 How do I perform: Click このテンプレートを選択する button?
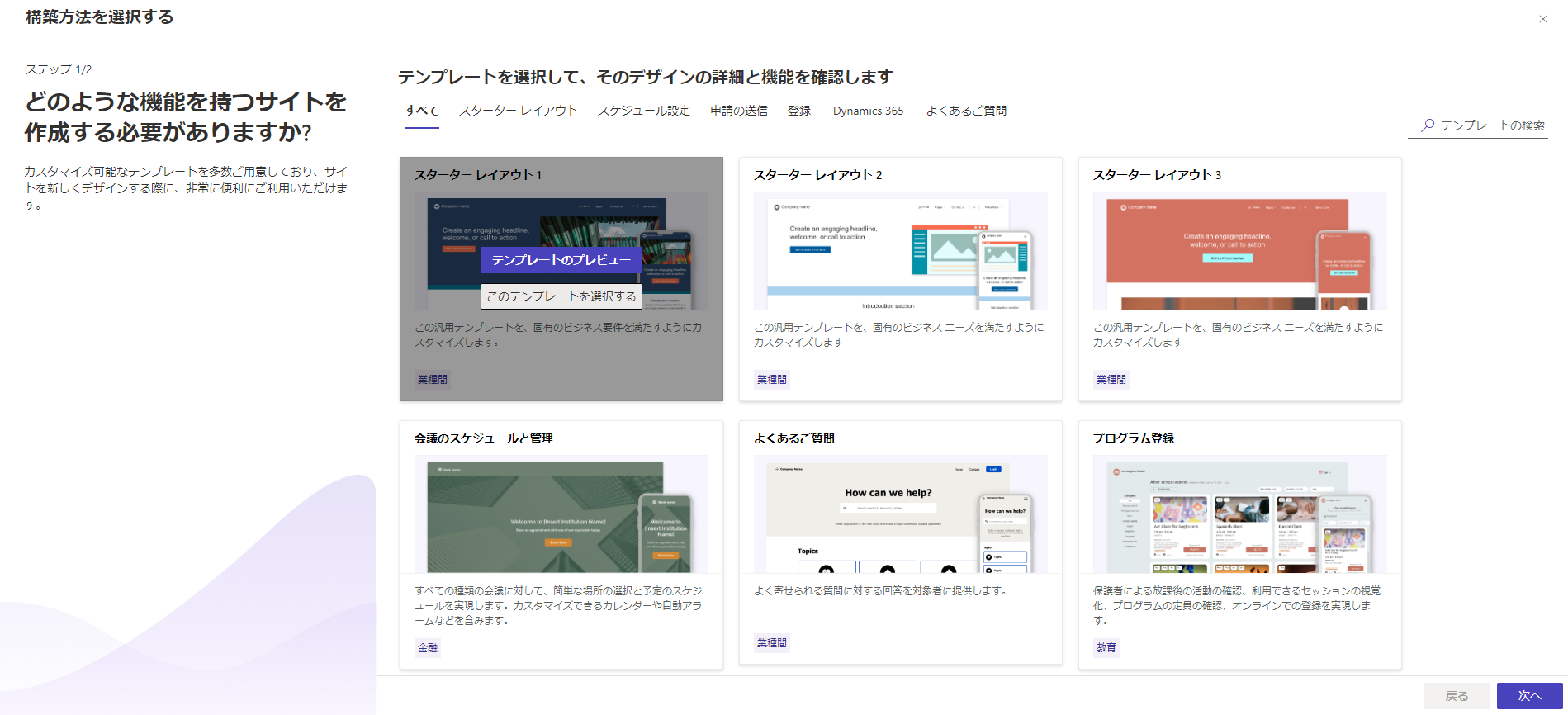[561, 296]
